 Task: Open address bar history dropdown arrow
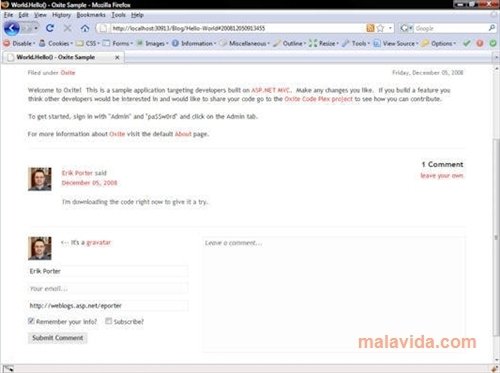(390, 28)
